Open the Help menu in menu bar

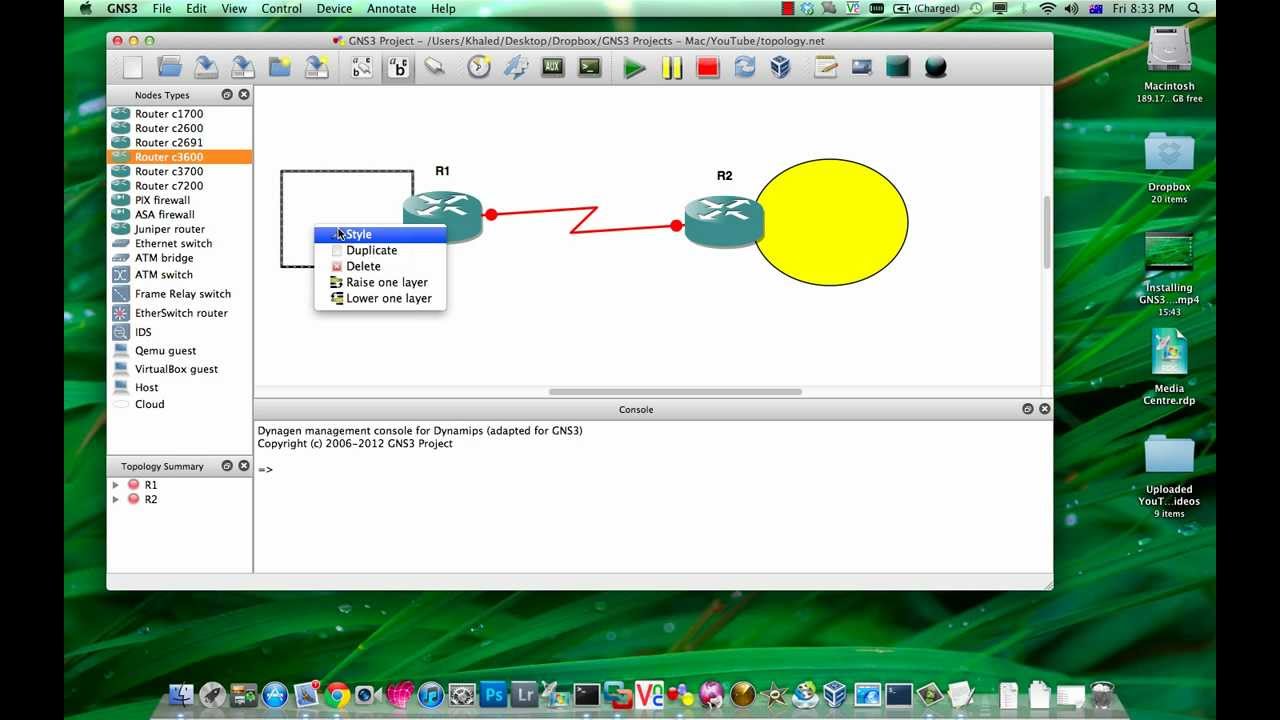pos(443,8)
